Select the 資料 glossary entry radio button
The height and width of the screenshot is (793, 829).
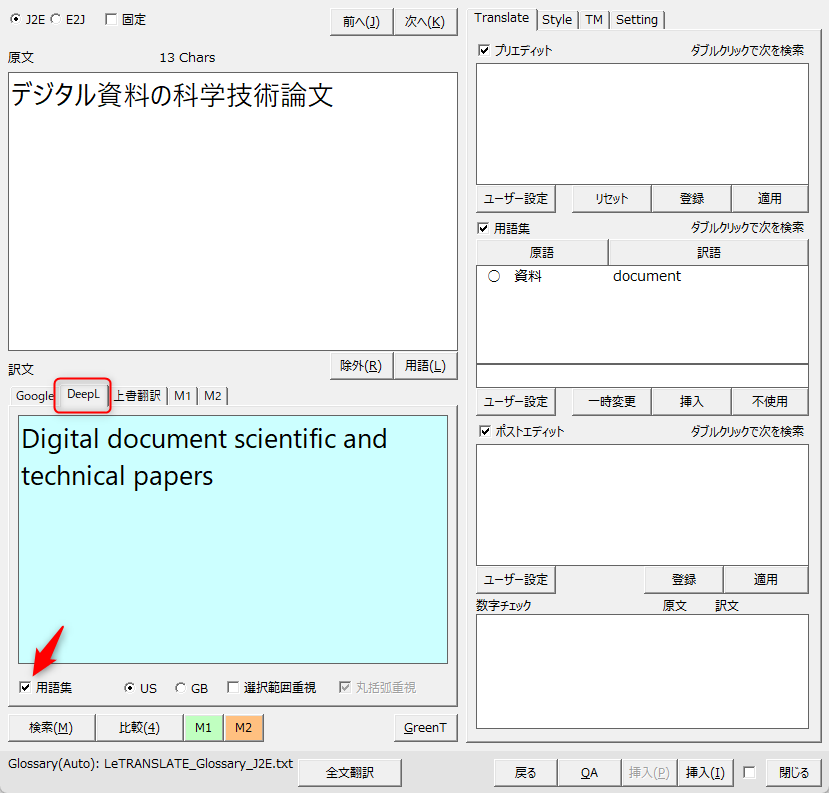(x=494, y=277)
